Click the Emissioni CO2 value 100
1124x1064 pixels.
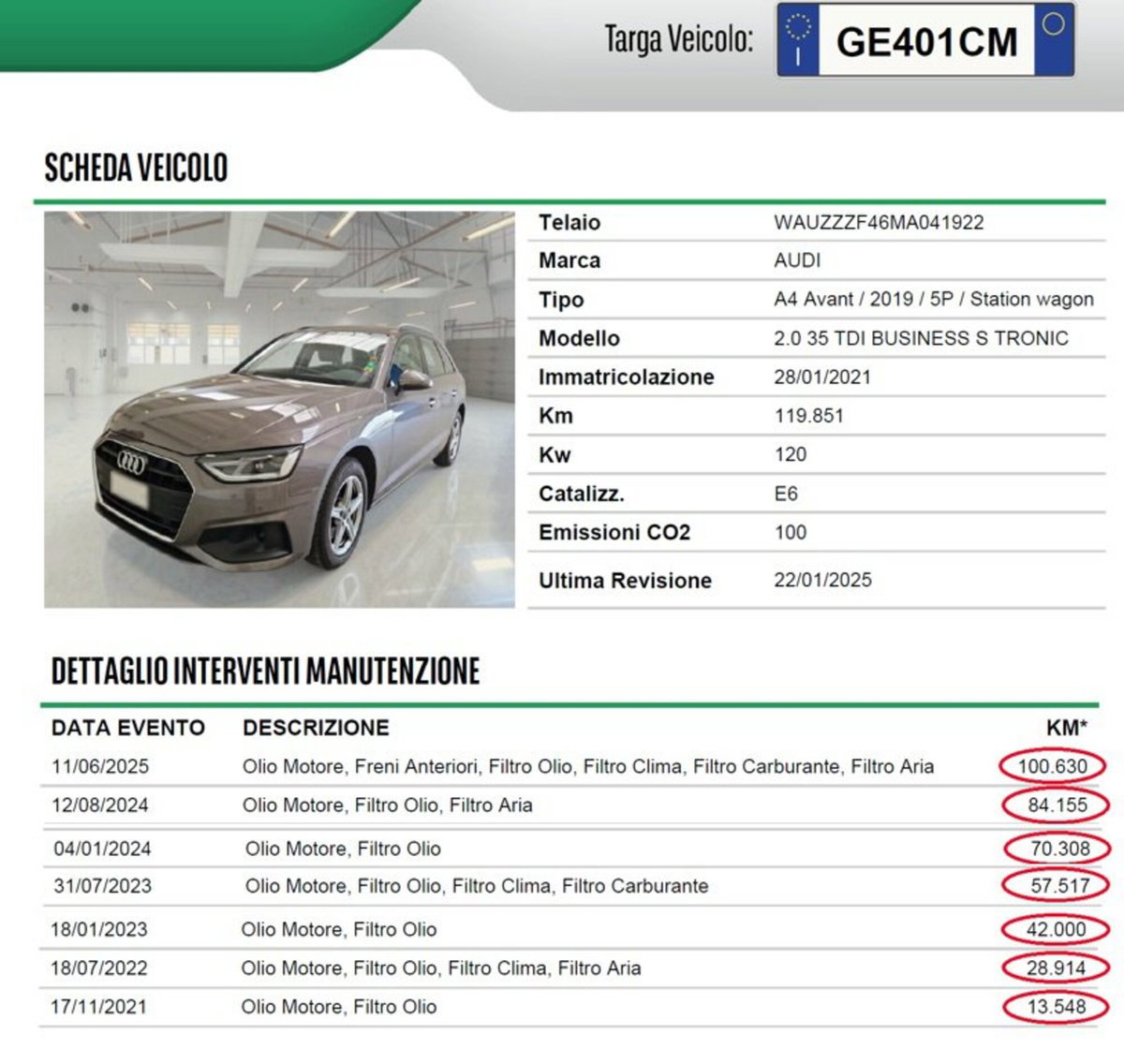point(791,532)
